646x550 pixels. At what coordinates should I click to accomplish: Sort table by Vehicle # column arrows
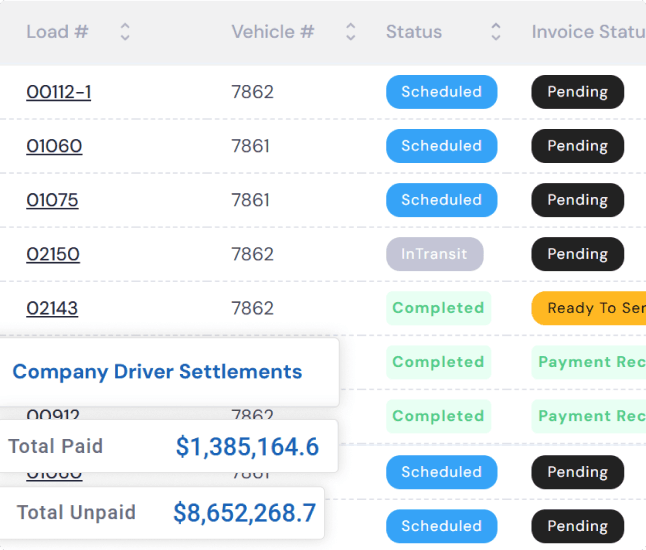coord(350,32)
